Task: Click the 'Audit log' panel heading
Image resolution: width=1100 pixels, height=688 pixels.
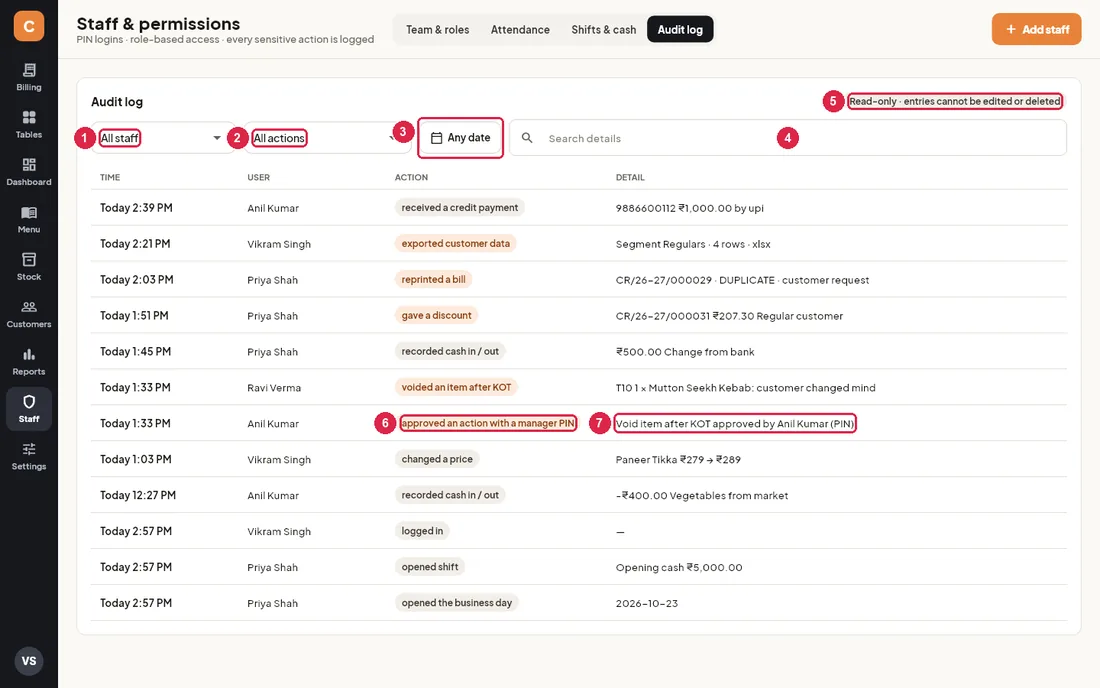Action: pos(116,102)
